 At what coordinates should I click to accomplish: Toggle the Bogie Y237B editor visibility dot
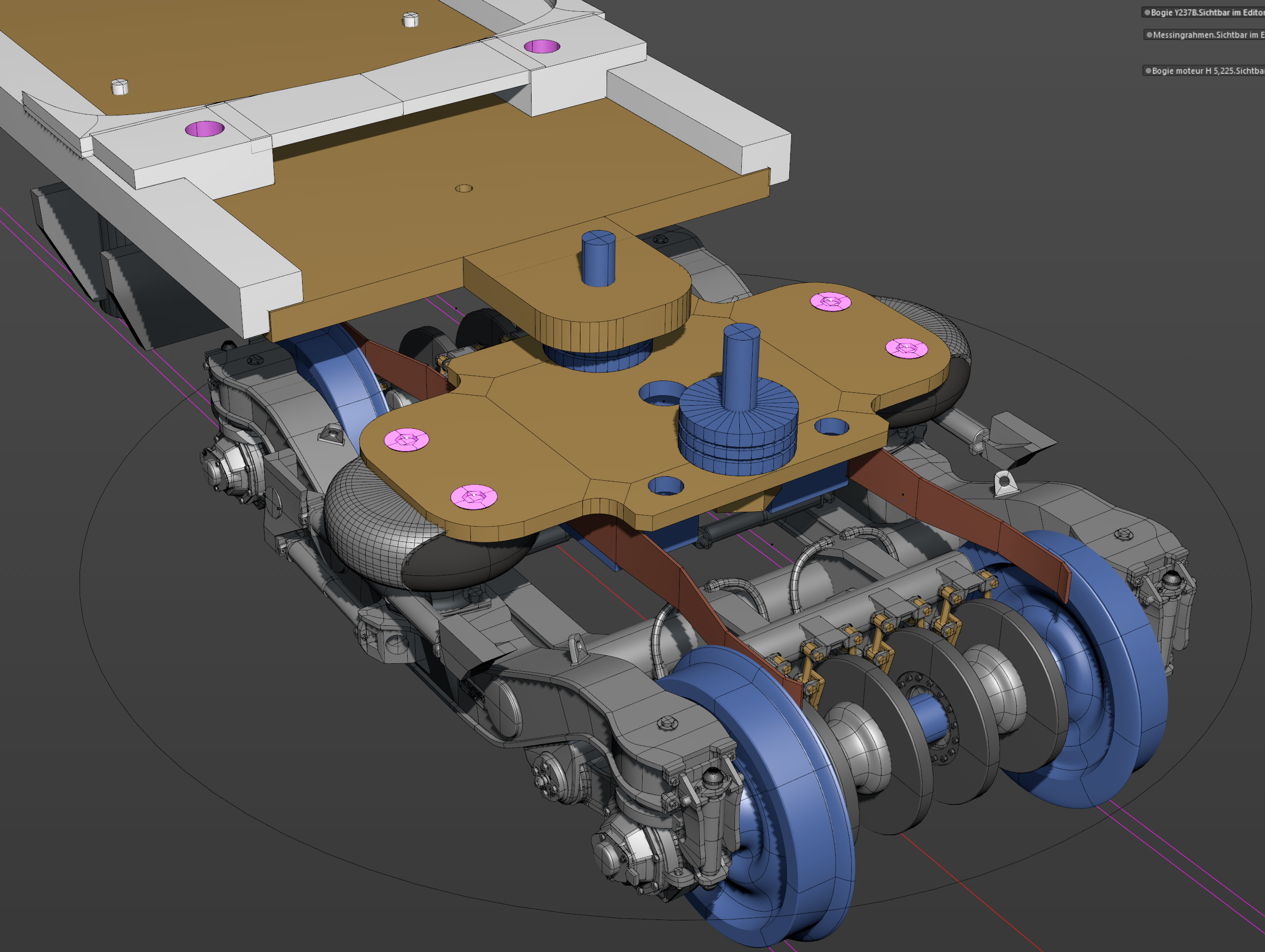click(1147, 12)
